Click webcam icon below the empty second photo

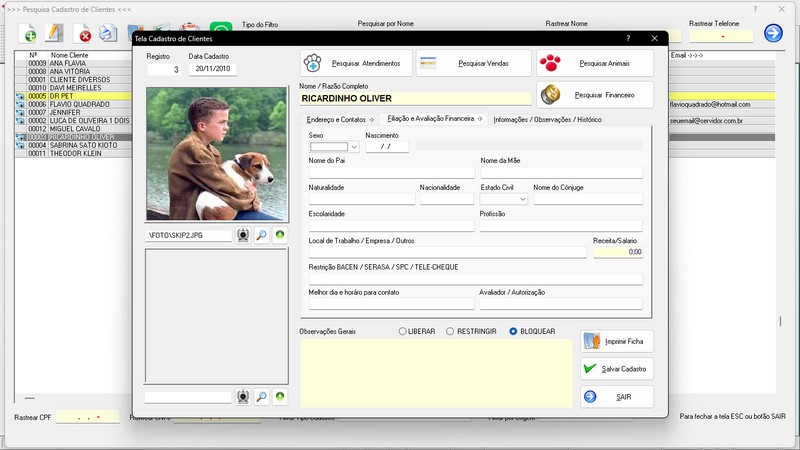tap(243, 396)
